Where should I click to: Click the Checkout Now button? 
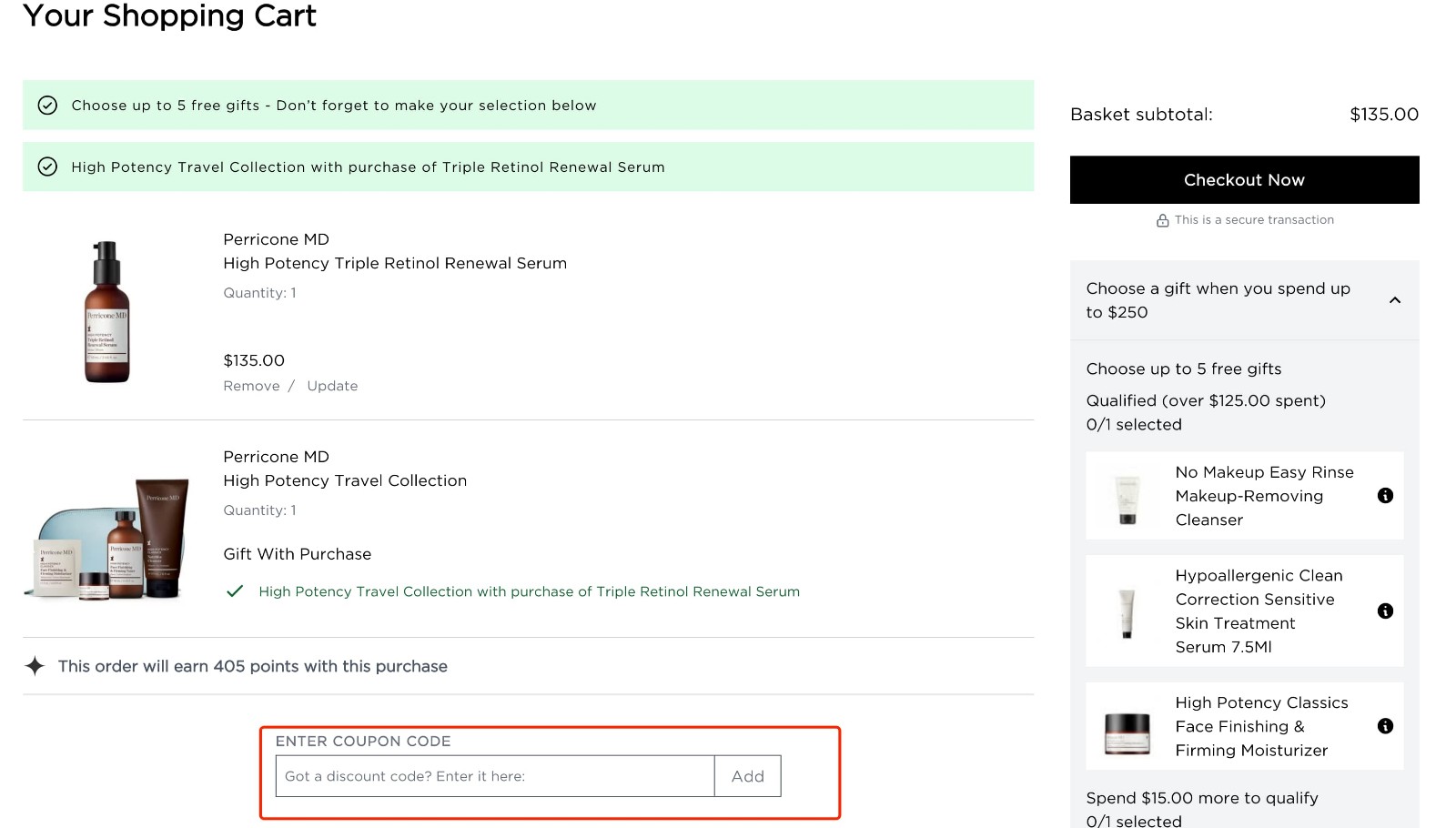(1244, 179)
